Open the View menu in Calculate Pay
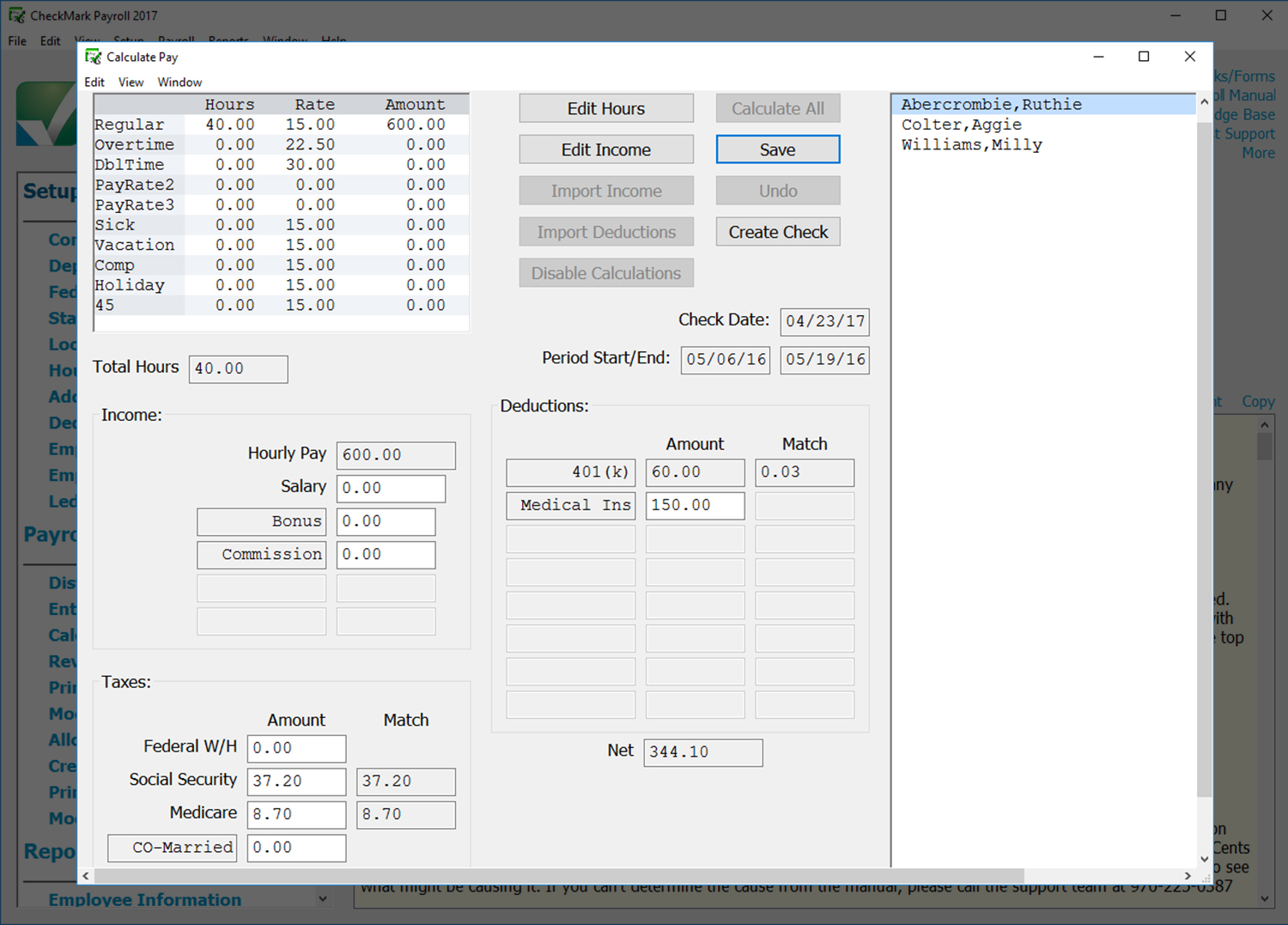The width and height of the screenshot is (1288, 925). point(131,82)
